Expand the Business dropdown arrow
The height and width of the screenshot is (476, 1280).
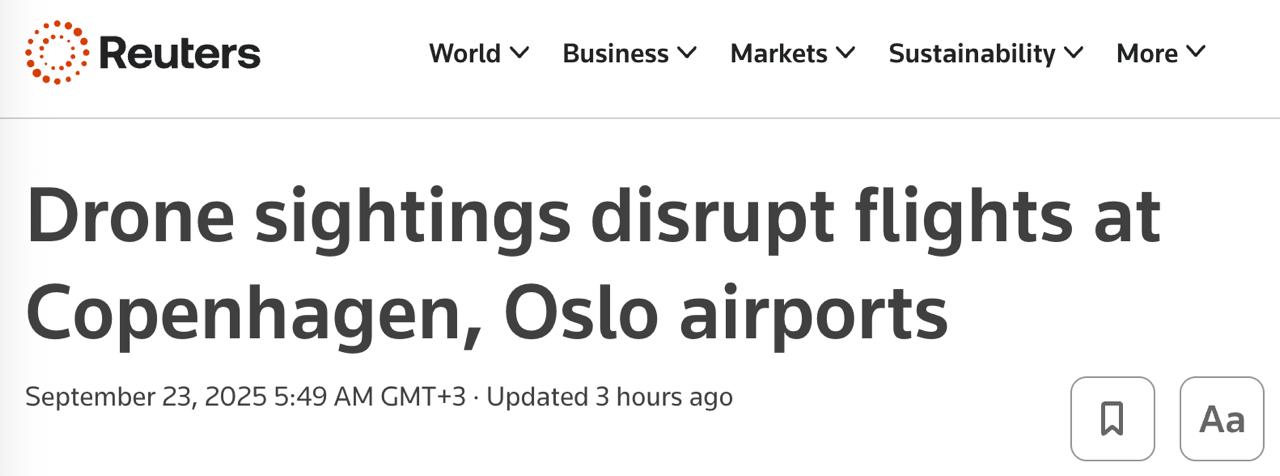687,52
